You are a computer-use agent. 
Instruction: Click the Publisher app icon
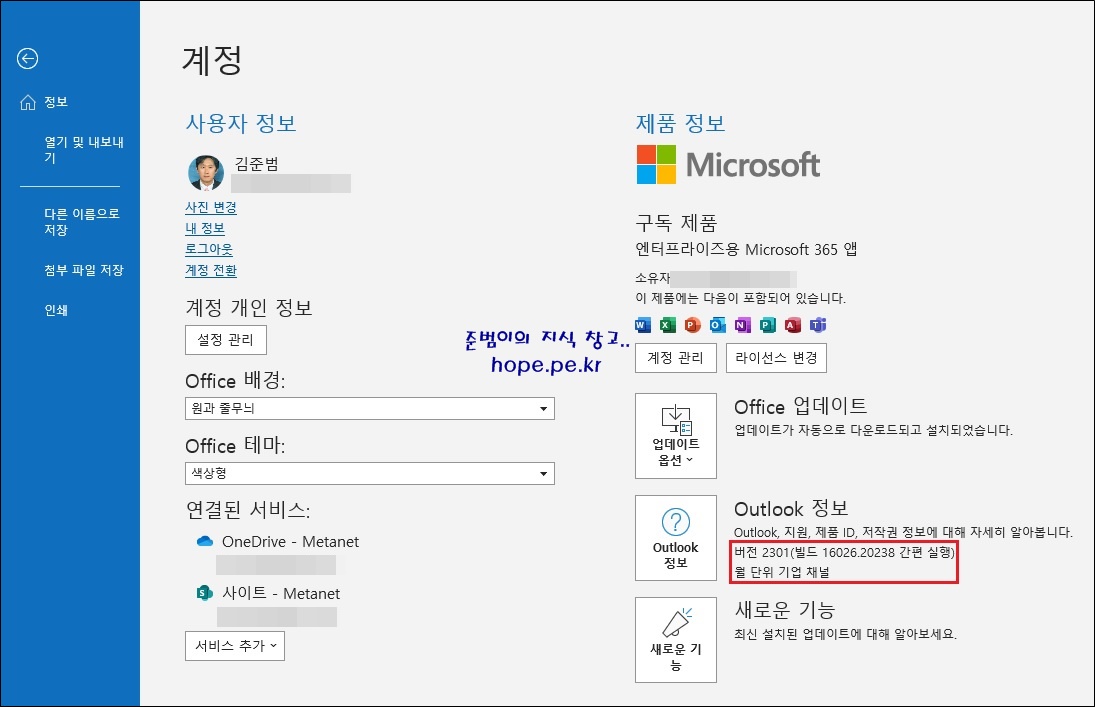tap(767, 325)
